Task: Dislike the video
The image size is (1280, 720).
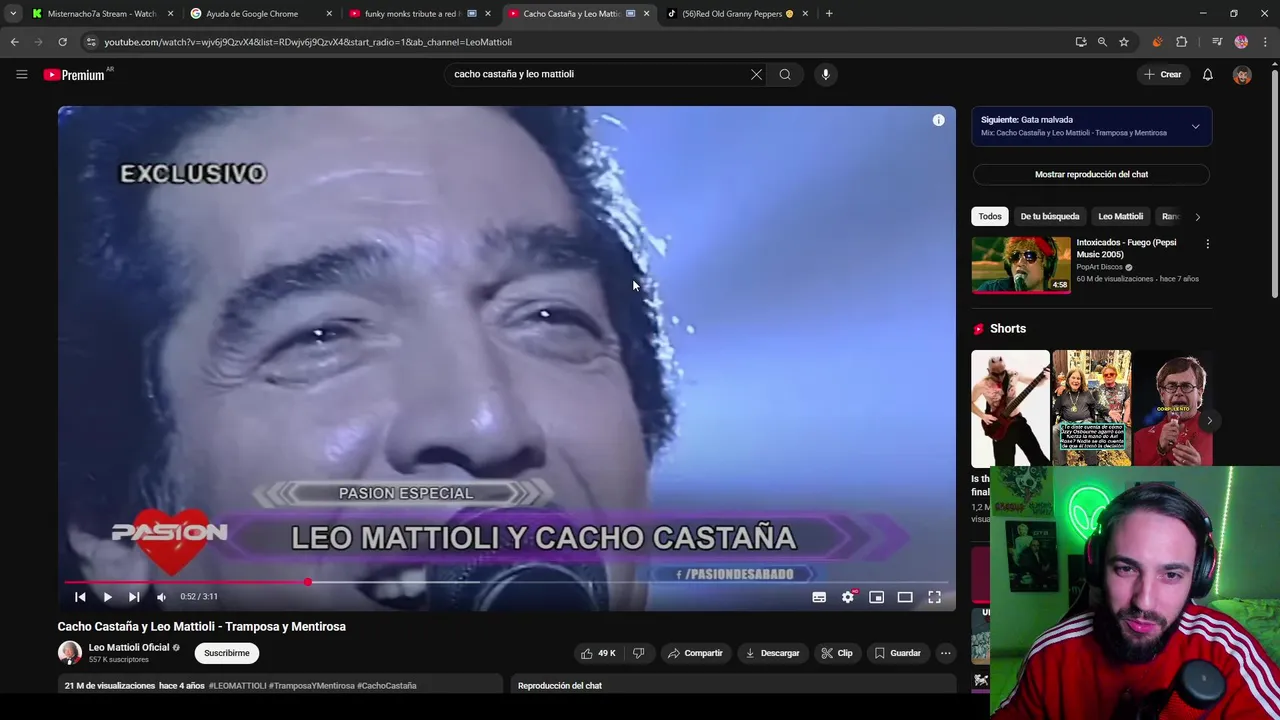Action: [x=638, y=653]
